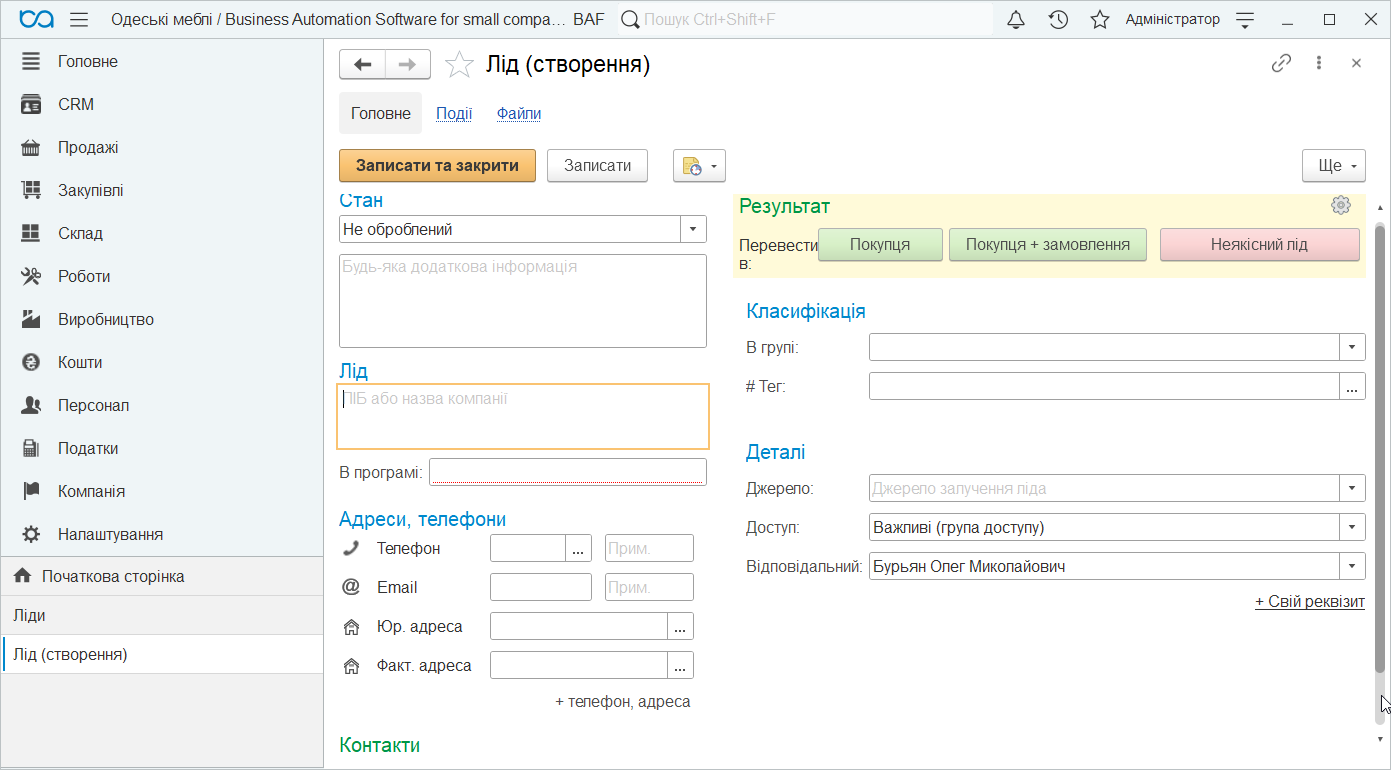This screenshot has height=770, width=1391.
Task: Open the Телефон ellipsis button
Action: (x=579, y=548)
